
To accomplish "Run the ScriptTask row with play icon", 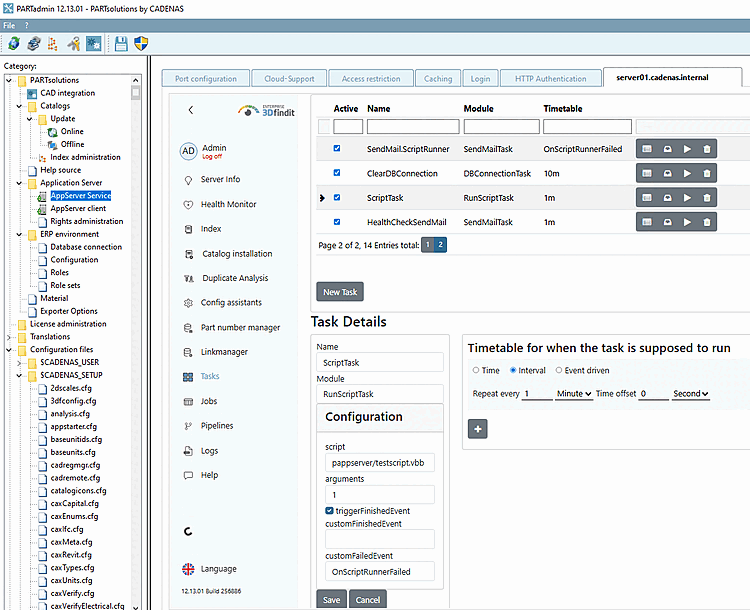I will [x=687, y=198].
